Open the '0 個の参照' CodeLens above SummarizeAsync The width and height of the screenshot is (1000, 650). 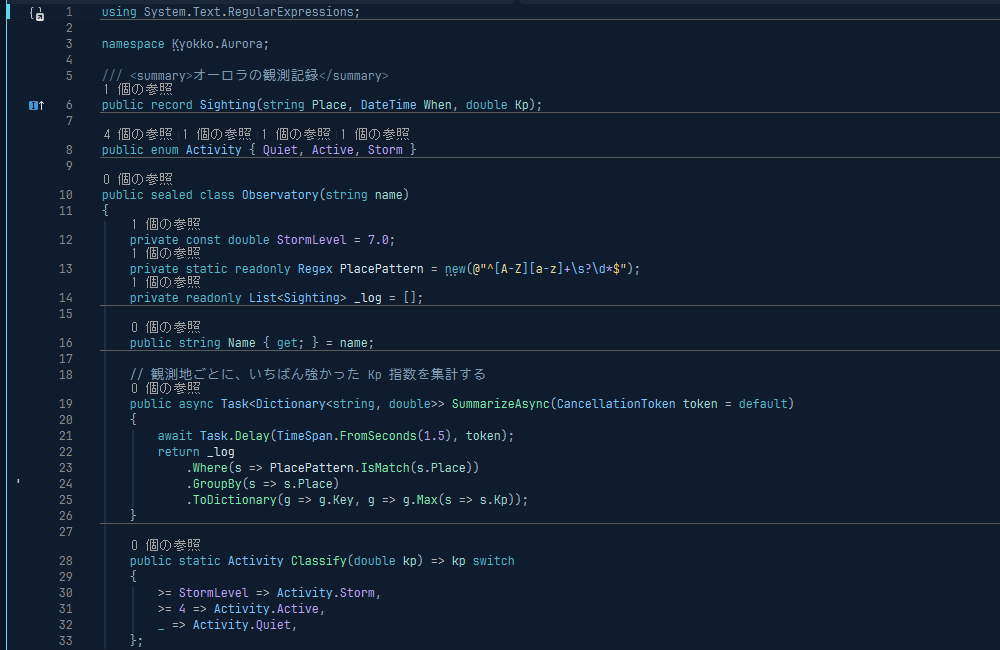coord(166,388)
